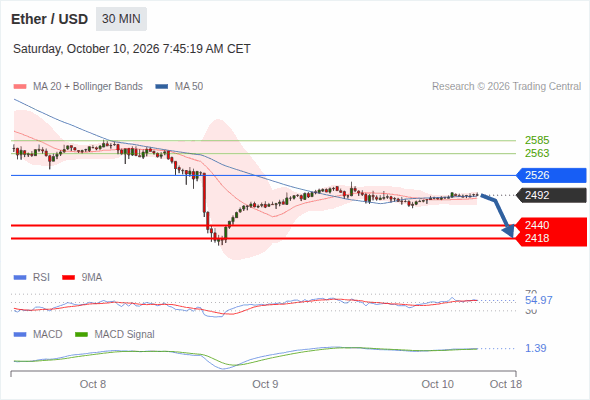Click the Oct 9 axis marker

click(x=265, y=384)
